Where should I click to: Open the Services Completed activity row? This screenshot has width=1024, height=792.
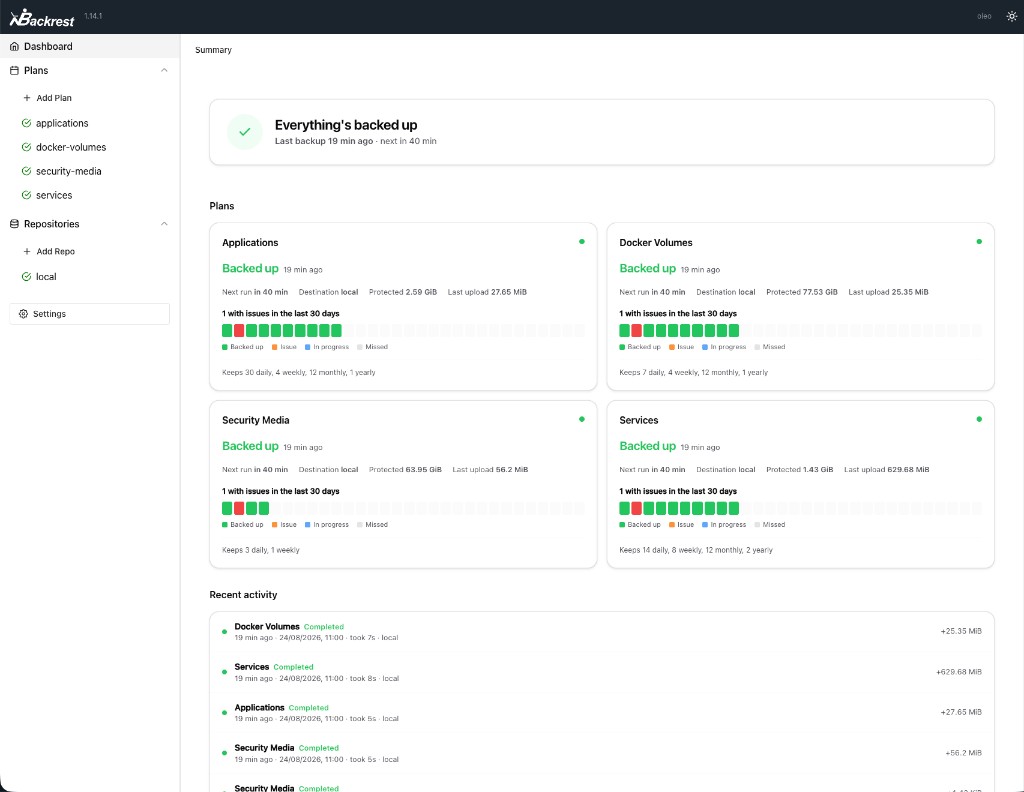[x=601, y=672]
